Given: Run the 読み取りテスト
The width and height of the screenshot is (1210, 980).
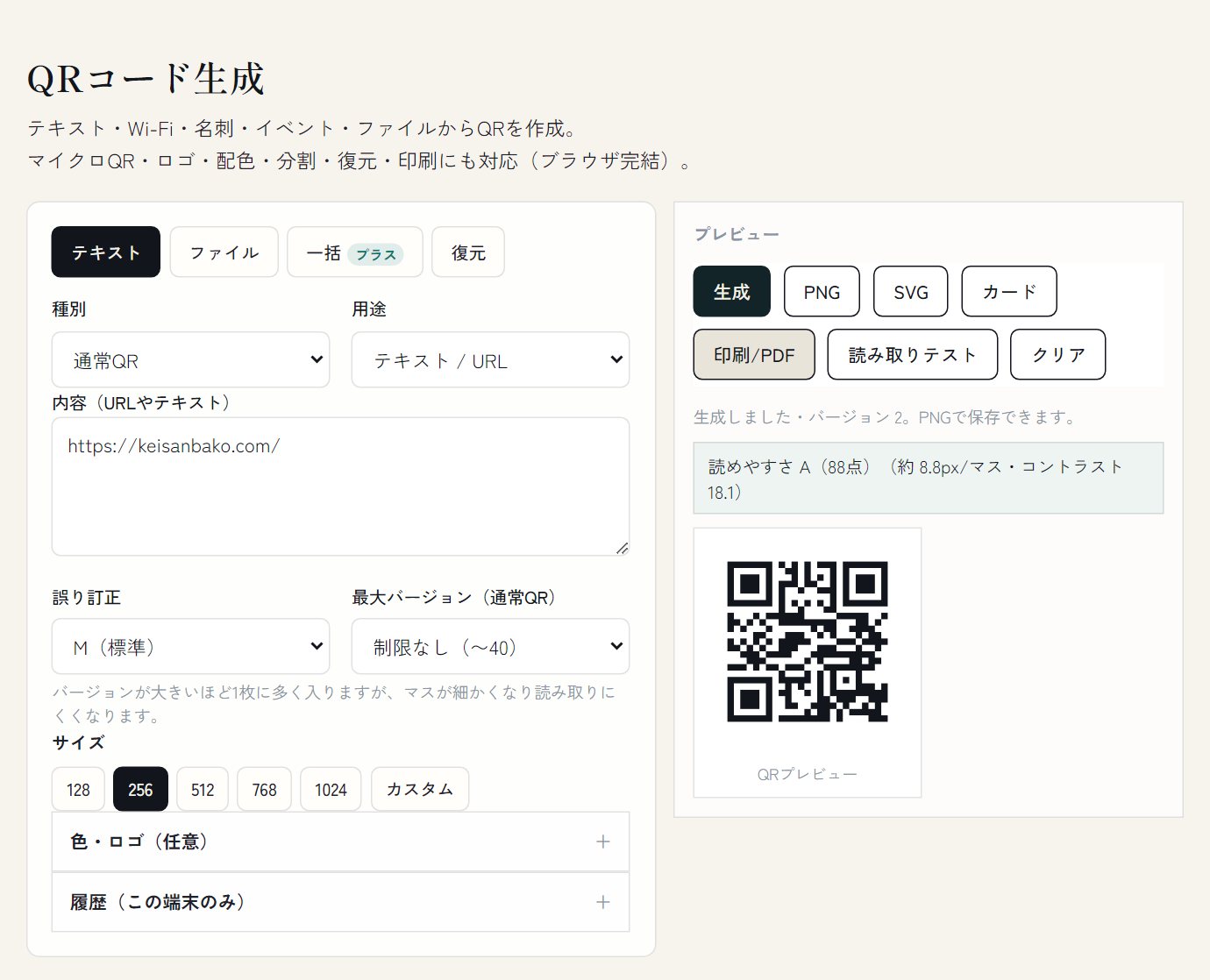Looking at the screenshot, I should 913,355.
